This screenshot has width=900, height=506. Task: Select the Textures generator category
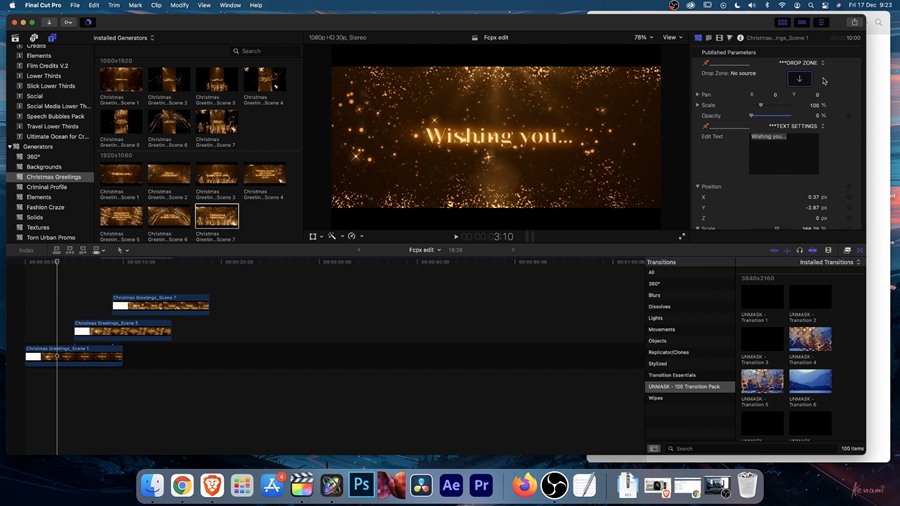(50, 228)
